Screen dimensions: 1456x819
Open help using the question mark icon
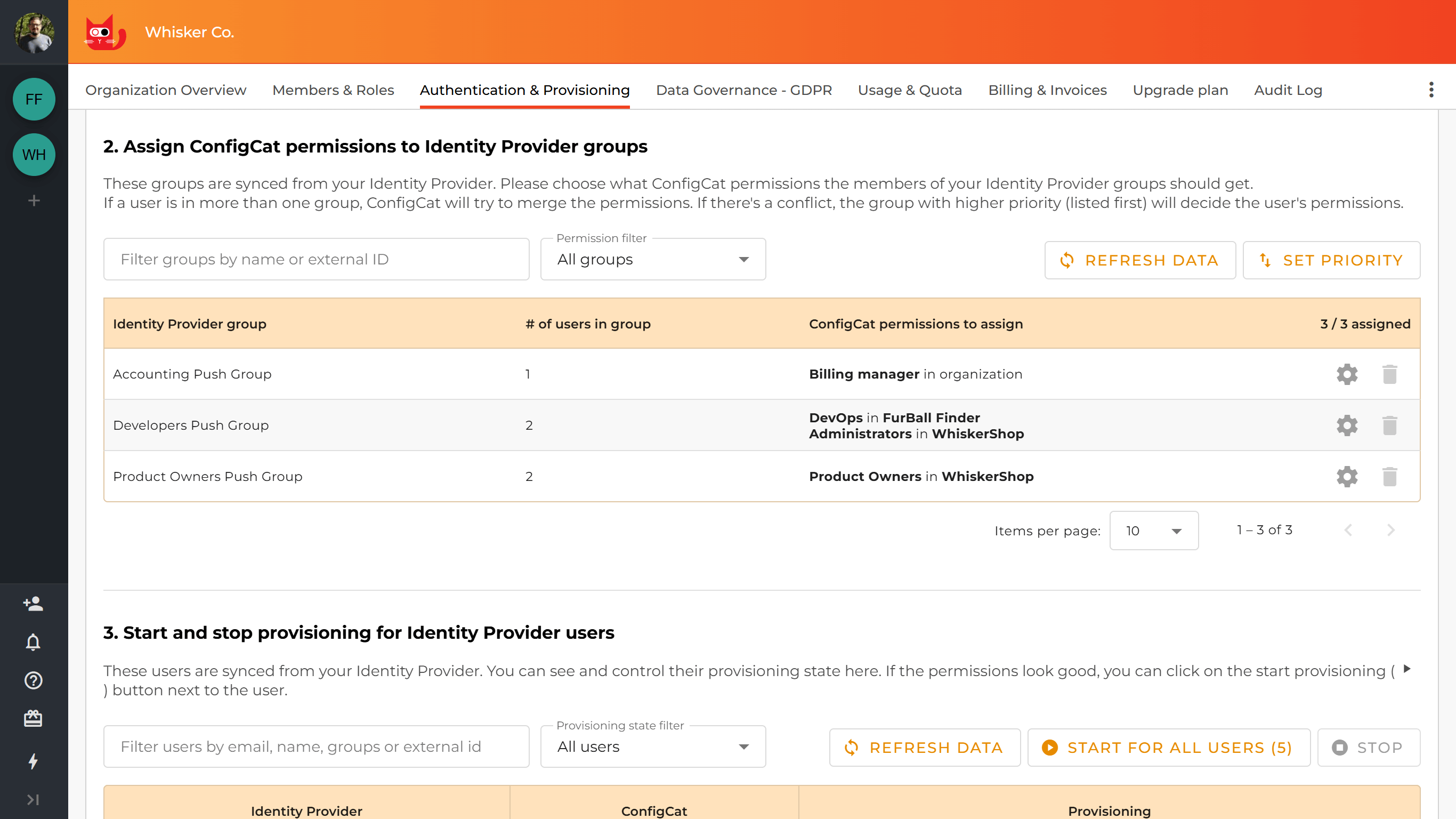point(34,680)
